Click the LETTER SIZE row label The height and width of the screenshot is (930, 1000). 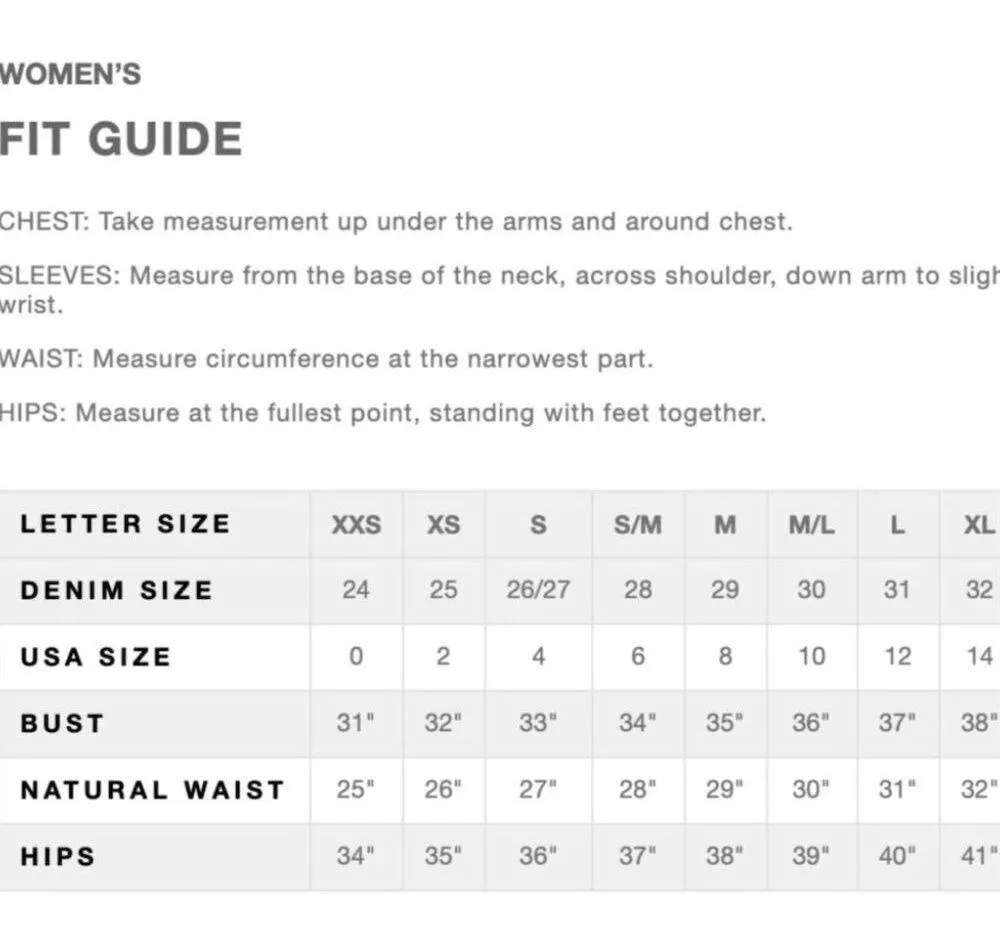pos(125,524)
